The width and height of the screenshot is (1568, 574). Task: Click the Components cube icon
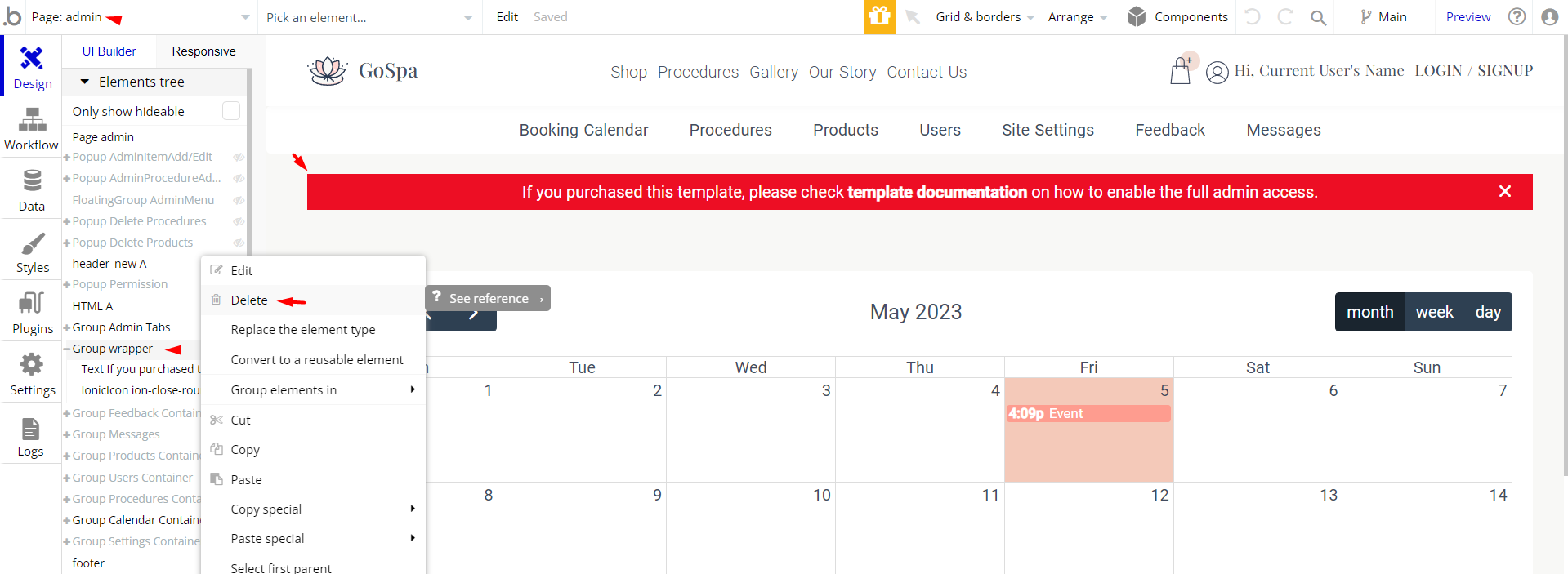coord(1137,16)
